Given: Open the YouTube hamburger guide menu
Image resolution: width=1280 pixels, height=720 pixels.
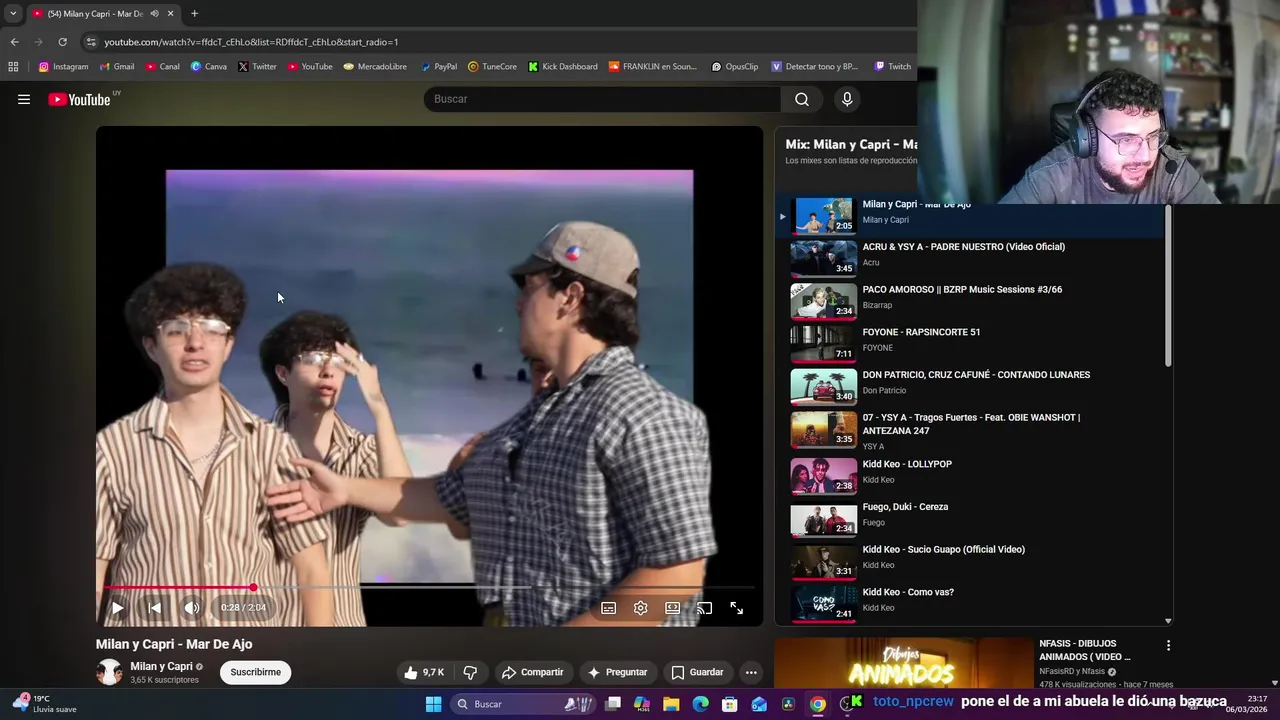Looking at the screenshot, I should [24, 99].
